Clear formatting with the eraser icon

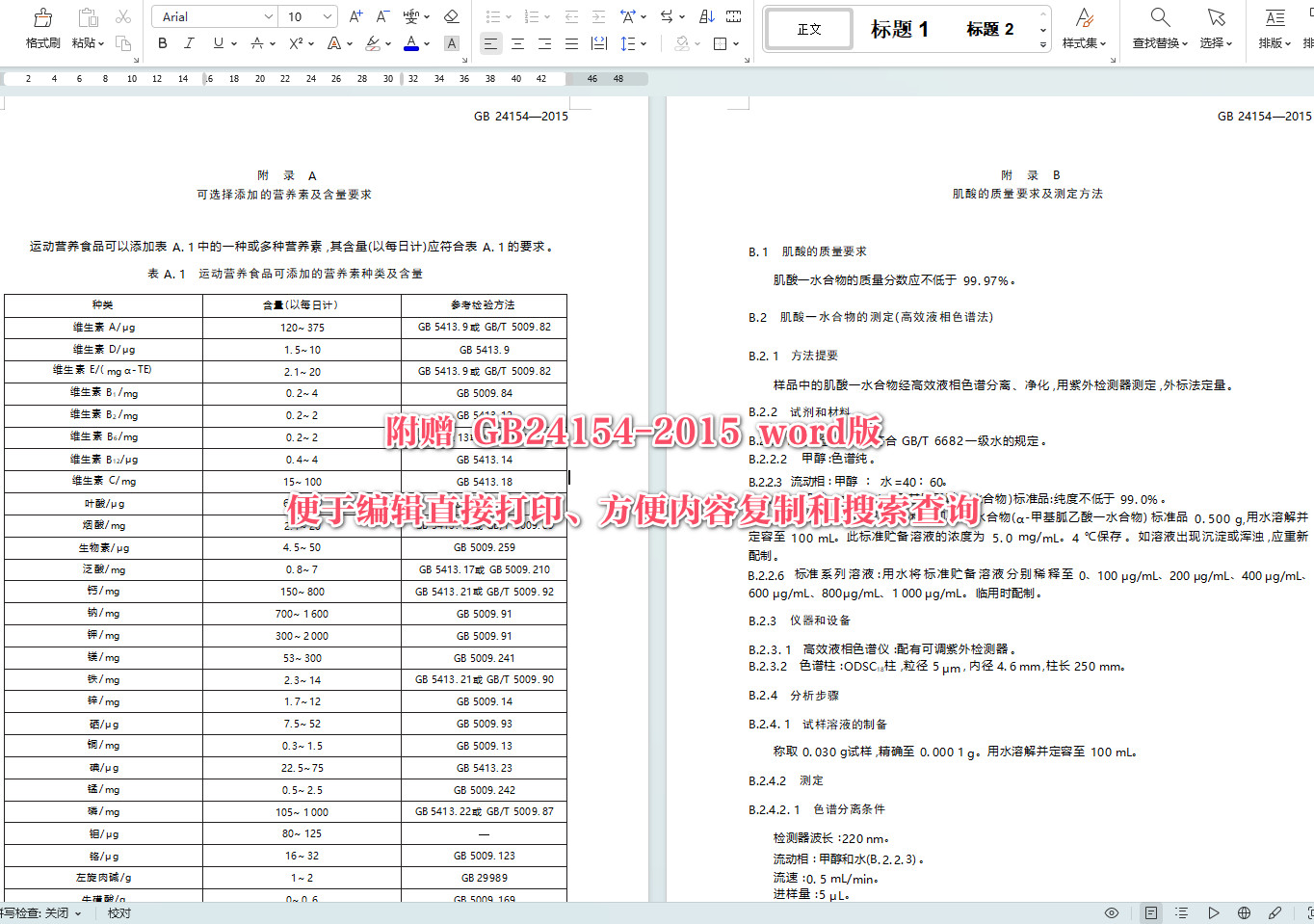[x=452, y=16]
